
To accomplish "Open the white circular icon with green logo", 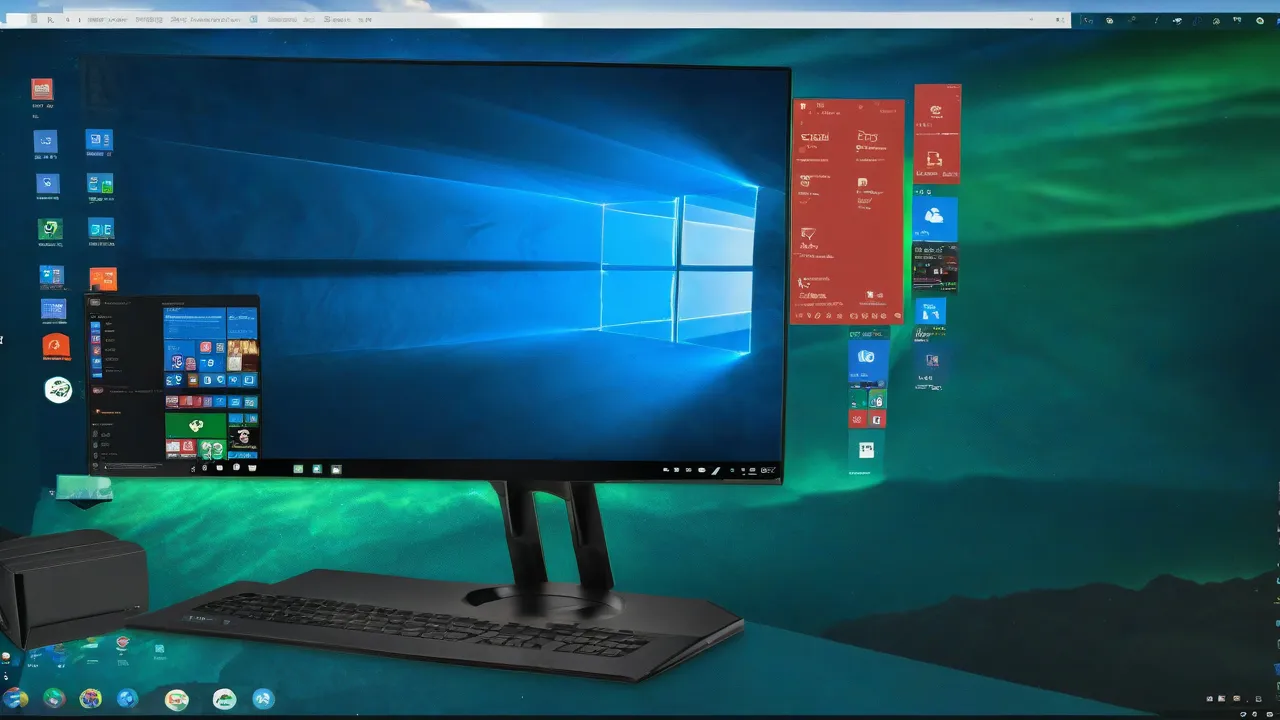I will click(58, 390).
